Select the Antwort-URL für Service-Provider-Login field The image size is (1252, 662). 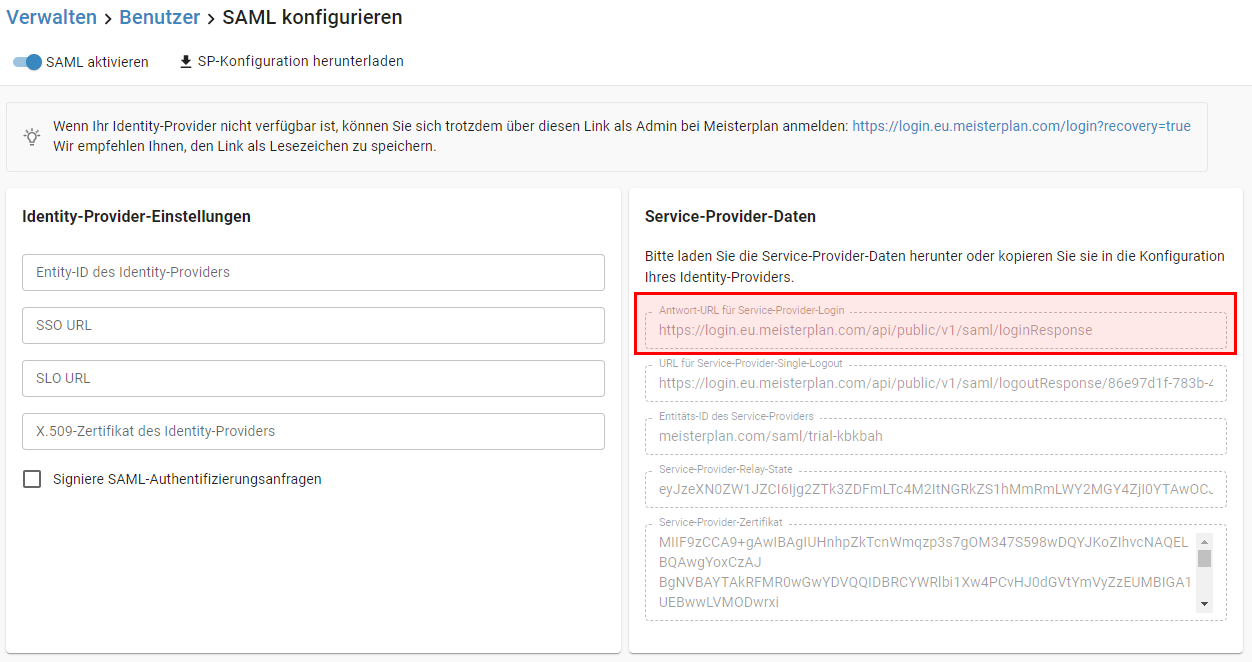point(936,329)
